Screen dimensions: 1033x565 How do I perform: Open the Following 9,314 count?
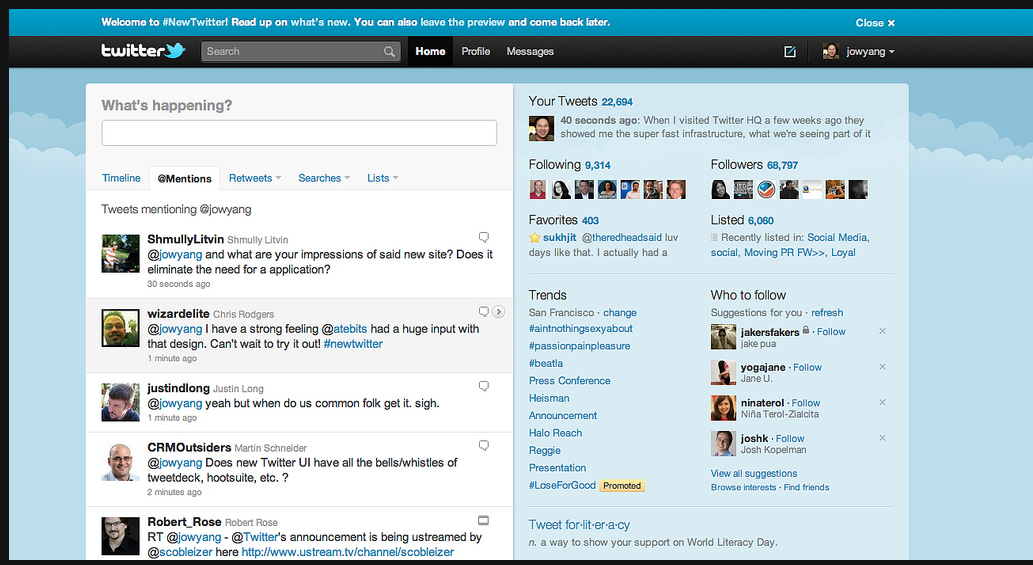click(x=598, y=165)
